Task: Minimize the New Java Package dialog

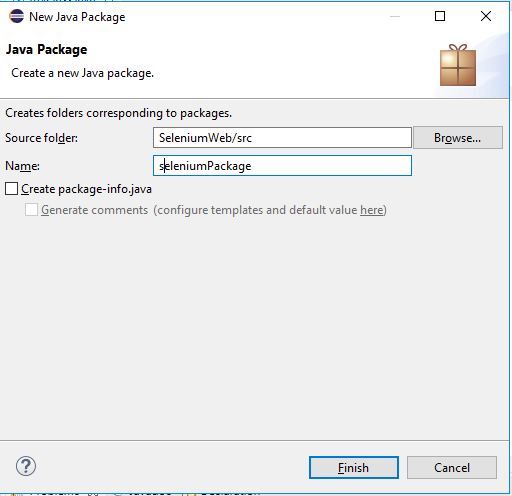Action: tap(395, 16)
